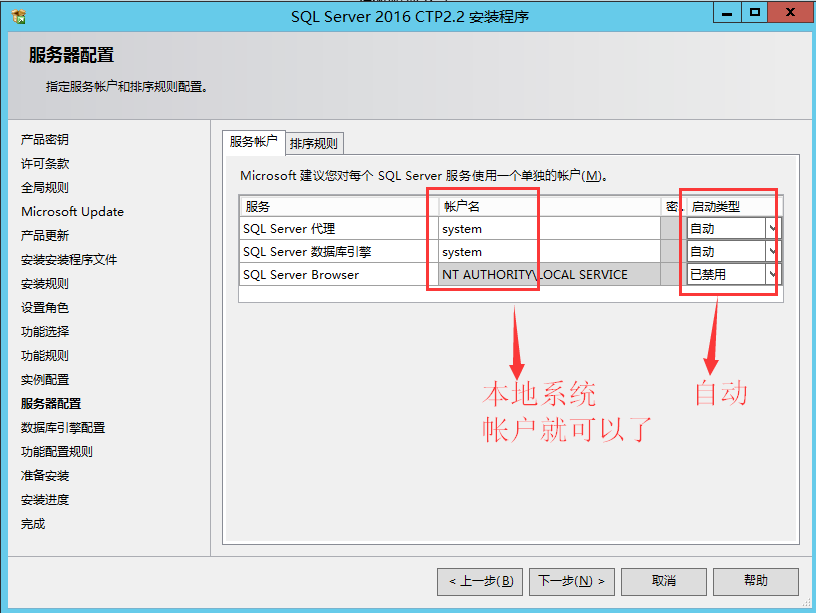Select the 功能规则 step in sidebar
Screen dimensions: 816x613
45,355
